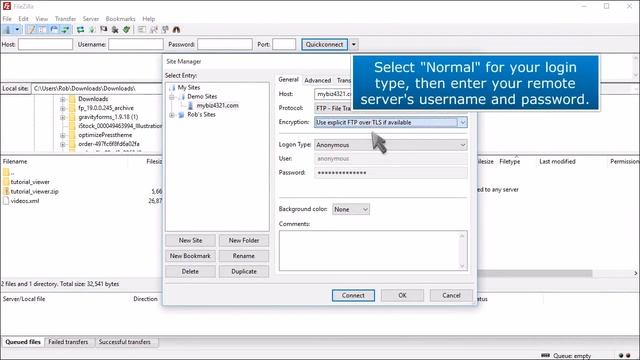Expand the fp_19.0.0.245_archive tree node

tap(62, 108)
